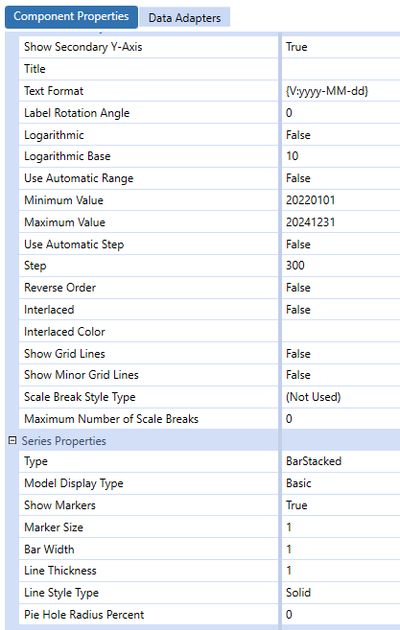400x630 pixels.
Task: Click the empty Title value field
Action: tap(341, 69)
